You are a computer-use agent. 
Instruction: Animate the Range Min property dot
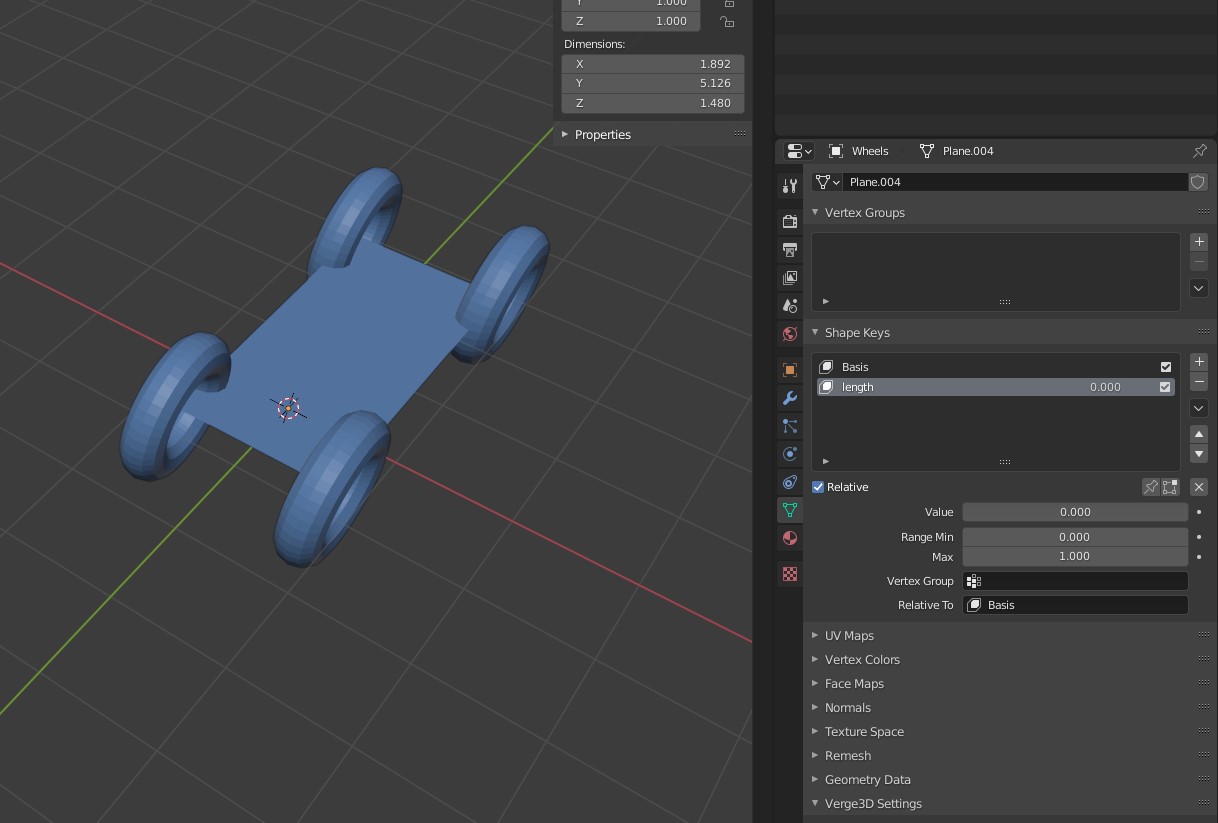point(1199,537)
